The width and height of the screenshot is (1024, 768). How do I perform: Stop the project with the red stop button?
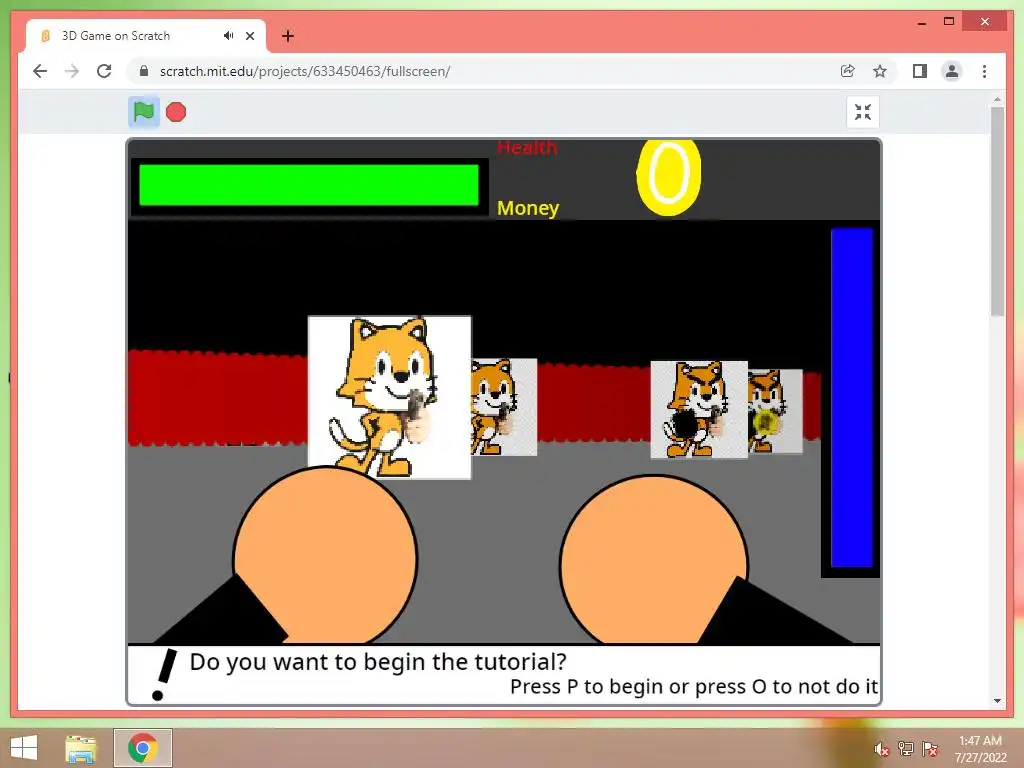(176, 112)
